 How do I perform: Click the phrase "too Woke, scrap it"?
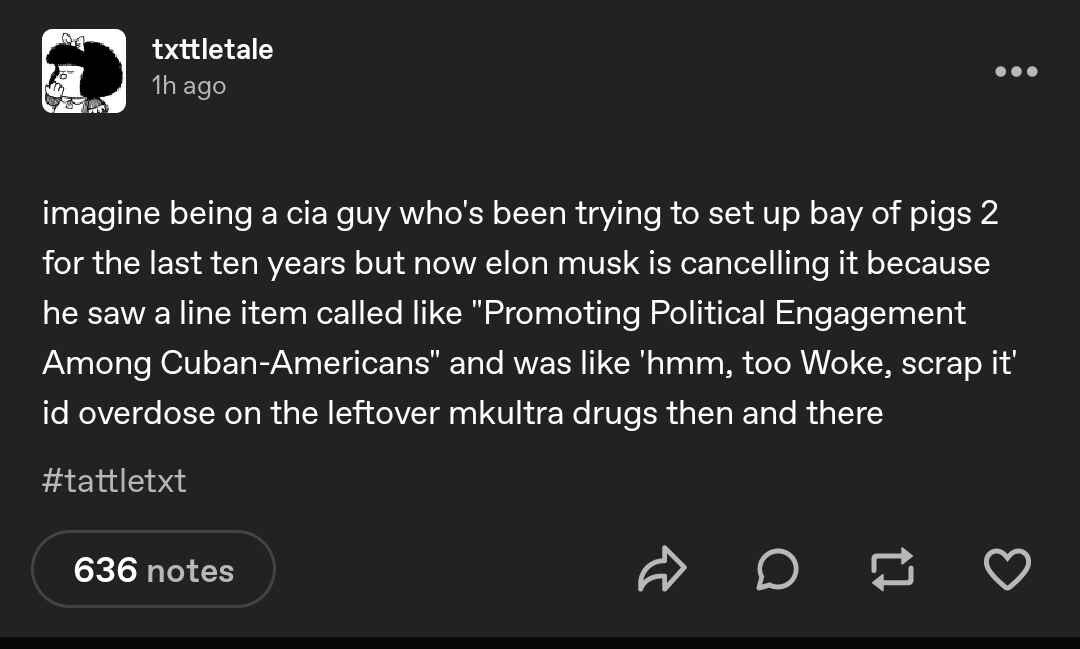[x=876, y=363]
